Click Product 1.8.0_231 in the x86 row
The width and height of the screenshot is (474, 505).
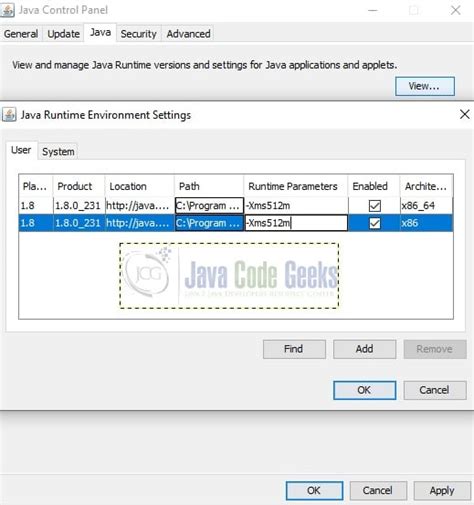[x=79, y=223]
